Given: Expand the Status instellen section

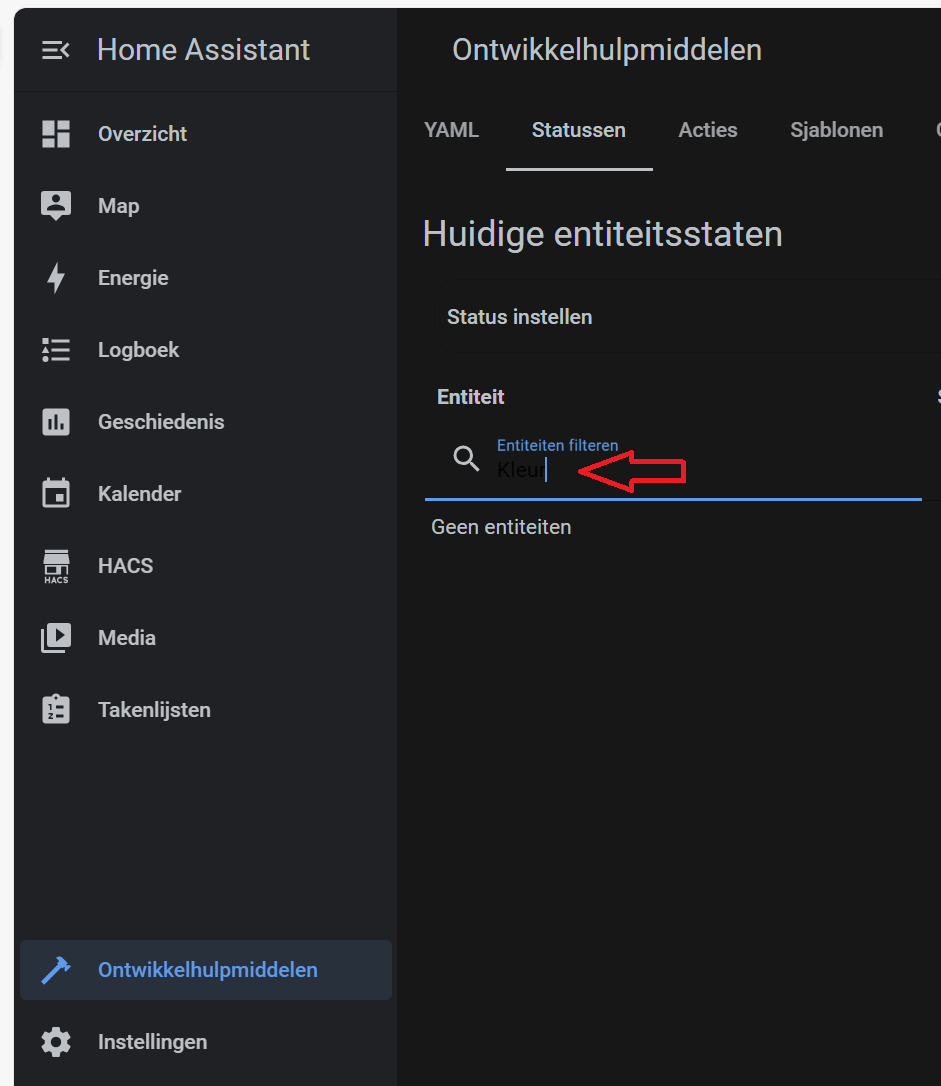Looking at the screenshot, I should (520, 317).
